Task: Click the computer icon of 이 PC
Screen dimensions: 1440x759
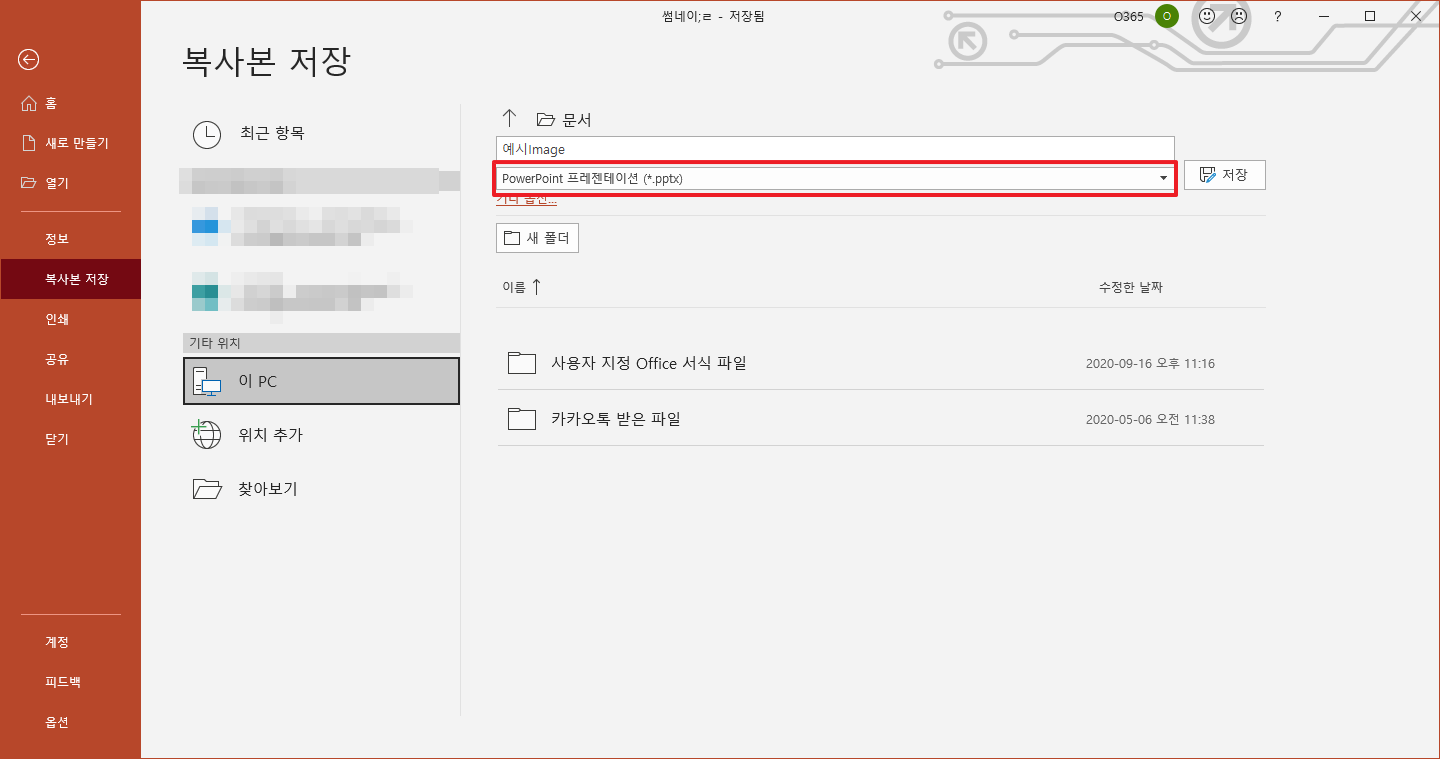Action: 207,382
